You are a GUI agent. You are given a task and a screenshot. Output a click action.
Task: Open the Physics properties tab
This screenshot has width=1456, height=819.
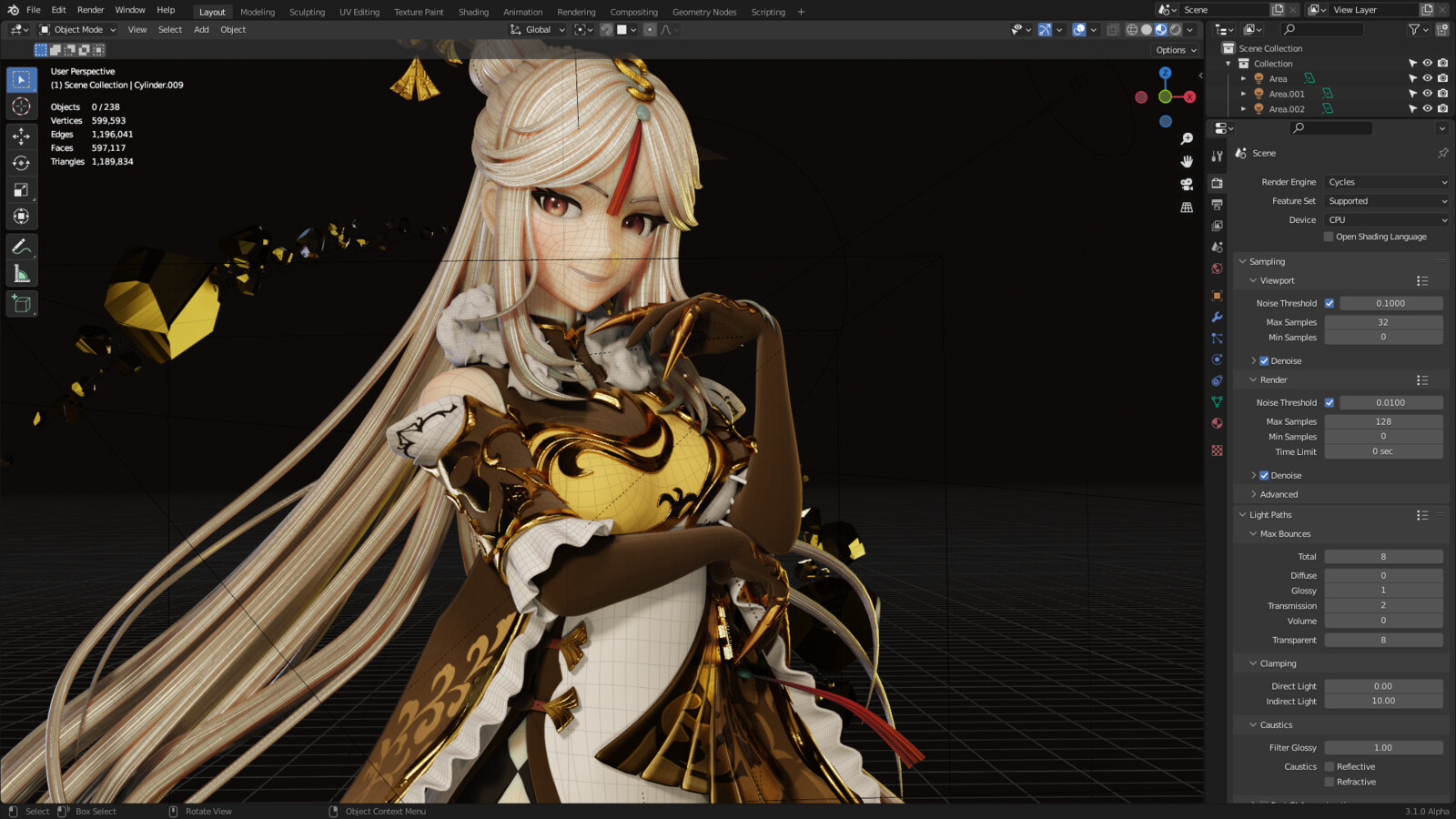tap(1217, 359)
